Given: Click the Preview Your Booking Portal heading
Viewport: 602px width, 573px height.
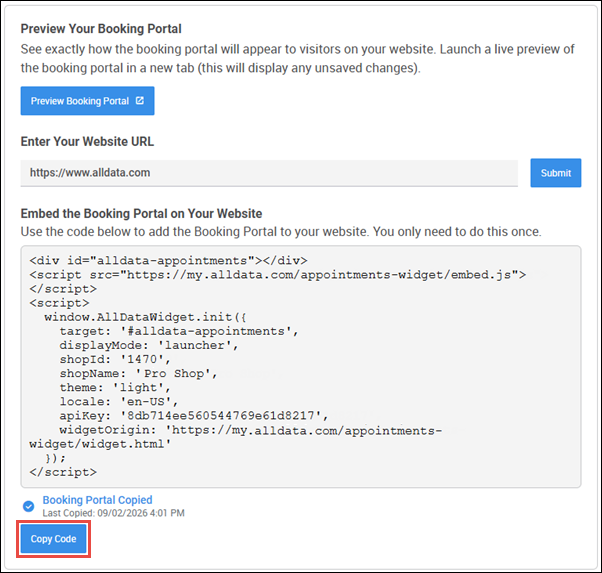Looking at the screenshot, I should coord(101,29).
